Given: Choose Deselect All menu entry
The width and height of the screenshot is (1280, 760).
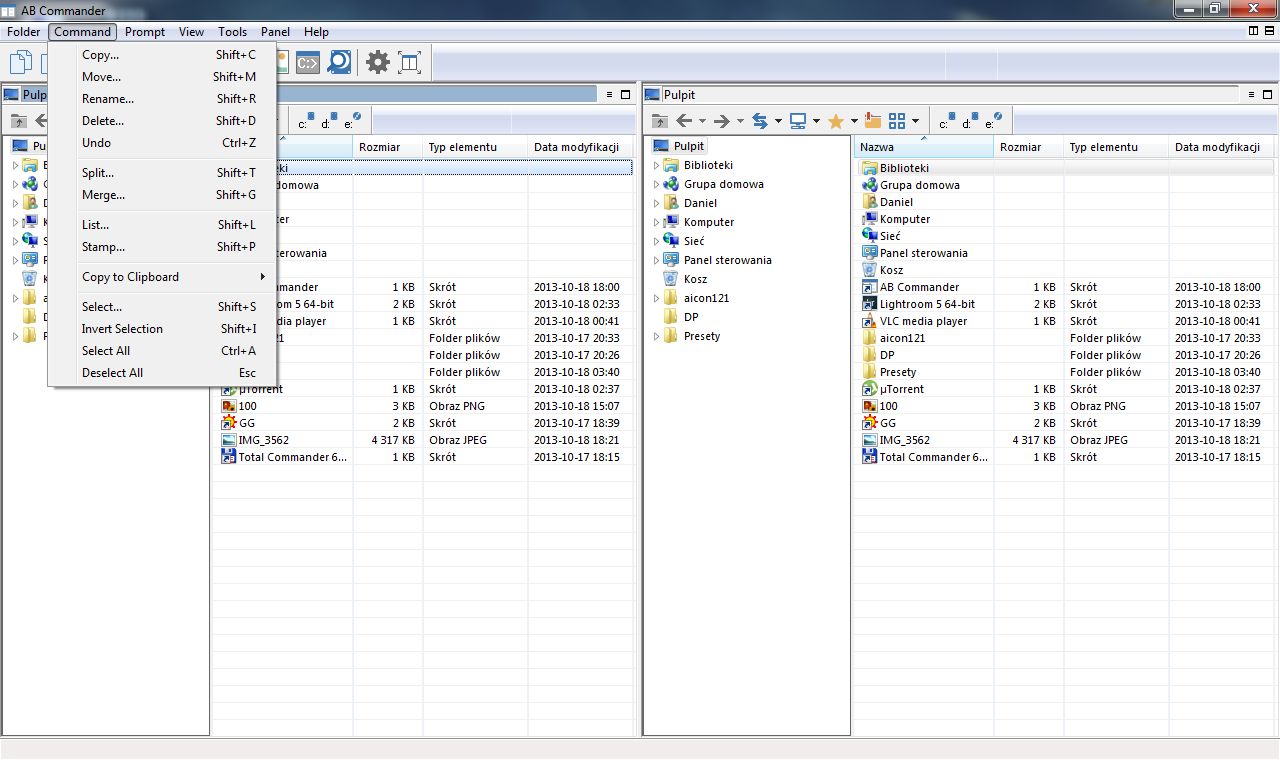Looking at the screenshot, I should 162,373.
